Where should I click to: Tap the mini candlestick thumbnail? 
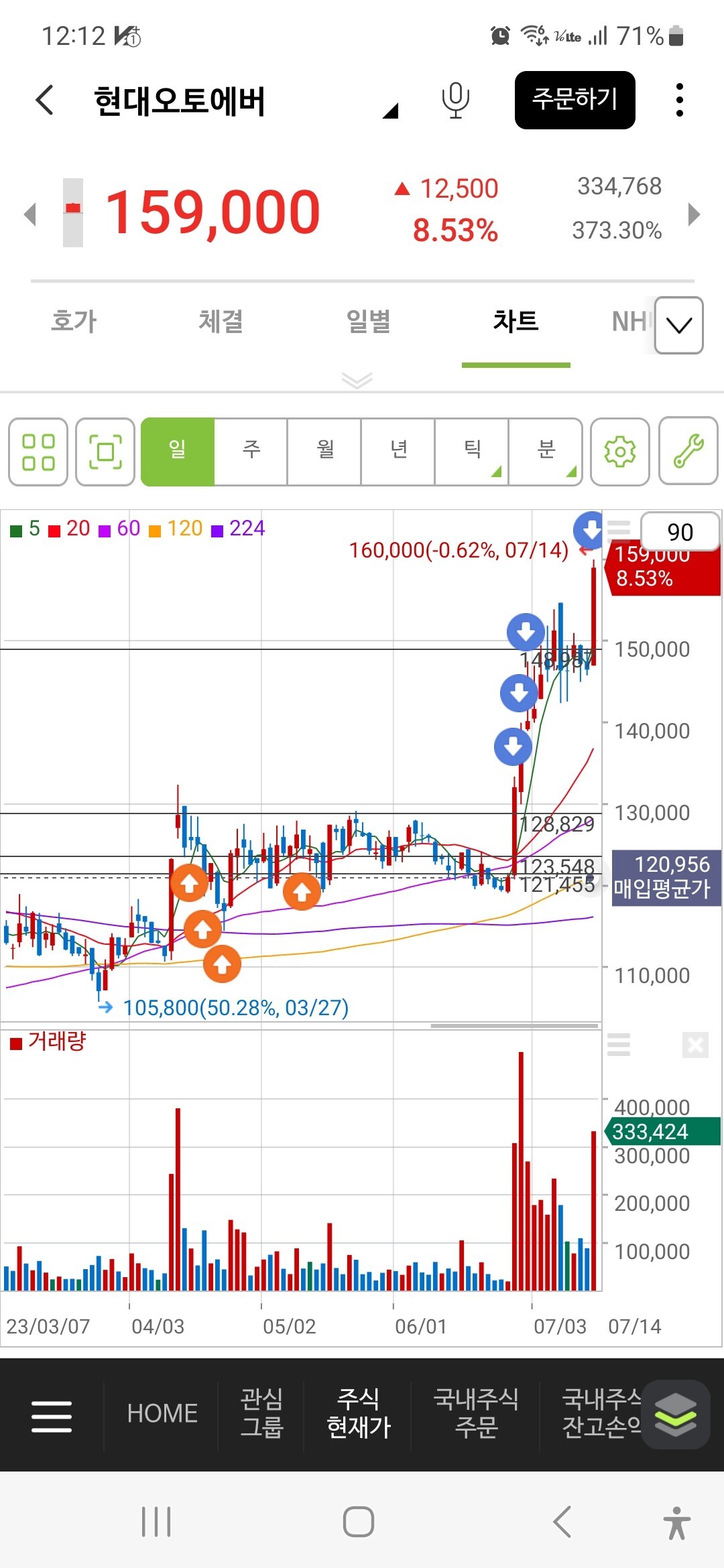(x=73, y=213)
